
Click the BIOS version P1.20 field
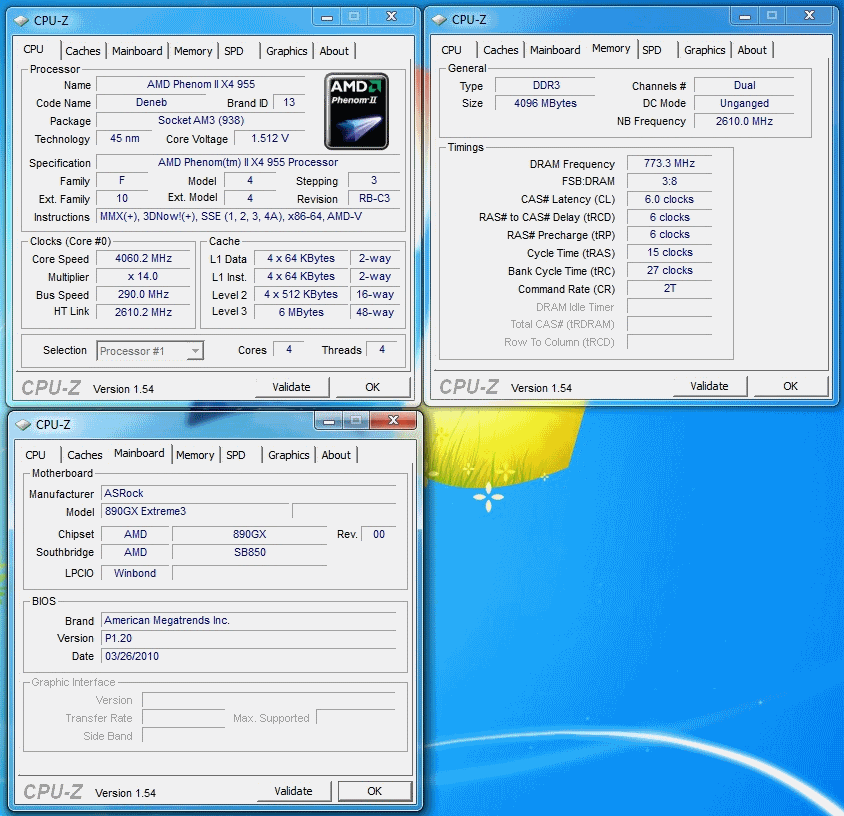[250, 638]
